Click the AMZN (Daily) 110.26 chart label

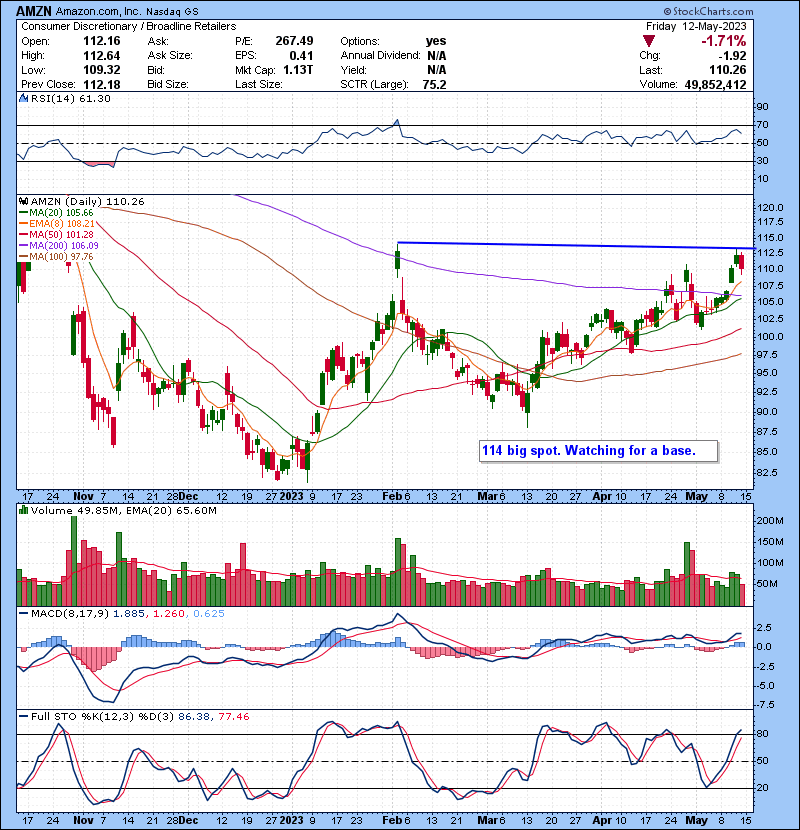[x=87, y=201]
